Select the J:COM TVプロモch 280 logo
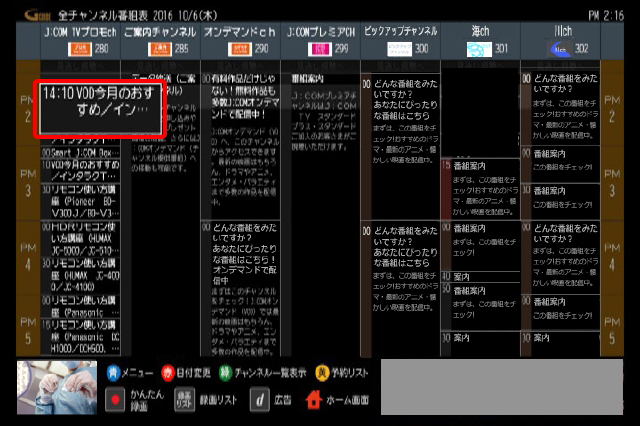The width and height of the screenshot is (640, 426). [80, 49]
